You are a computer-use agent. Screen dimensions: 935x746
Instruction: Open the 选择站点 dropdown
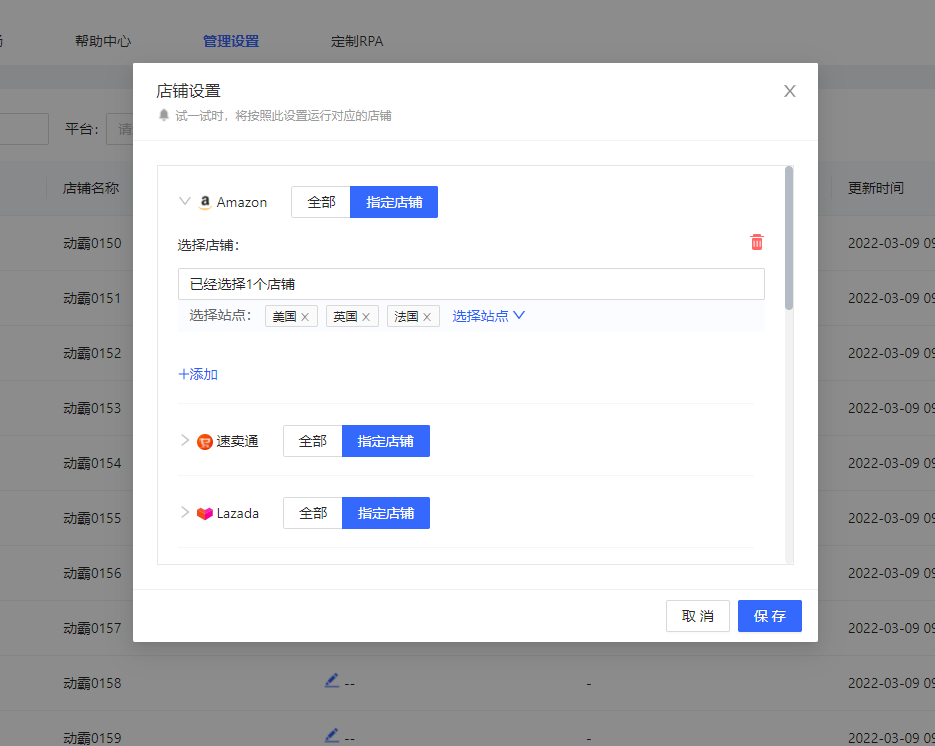[488, 316]
